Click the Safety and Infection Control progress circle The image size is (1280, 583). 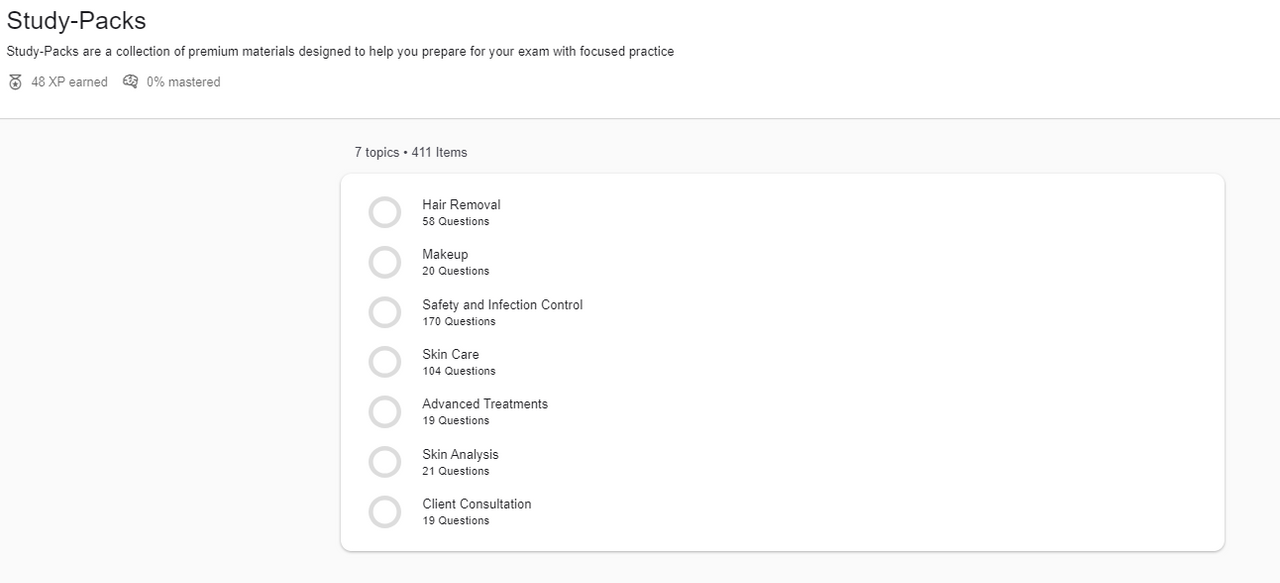(x=385, y=312)
